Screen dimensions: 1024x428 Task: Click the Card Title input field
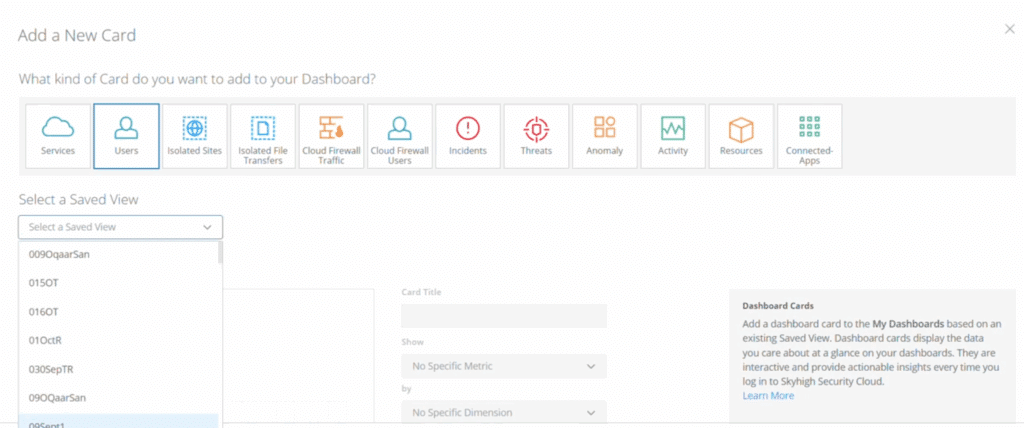click(x=503, y=316)
